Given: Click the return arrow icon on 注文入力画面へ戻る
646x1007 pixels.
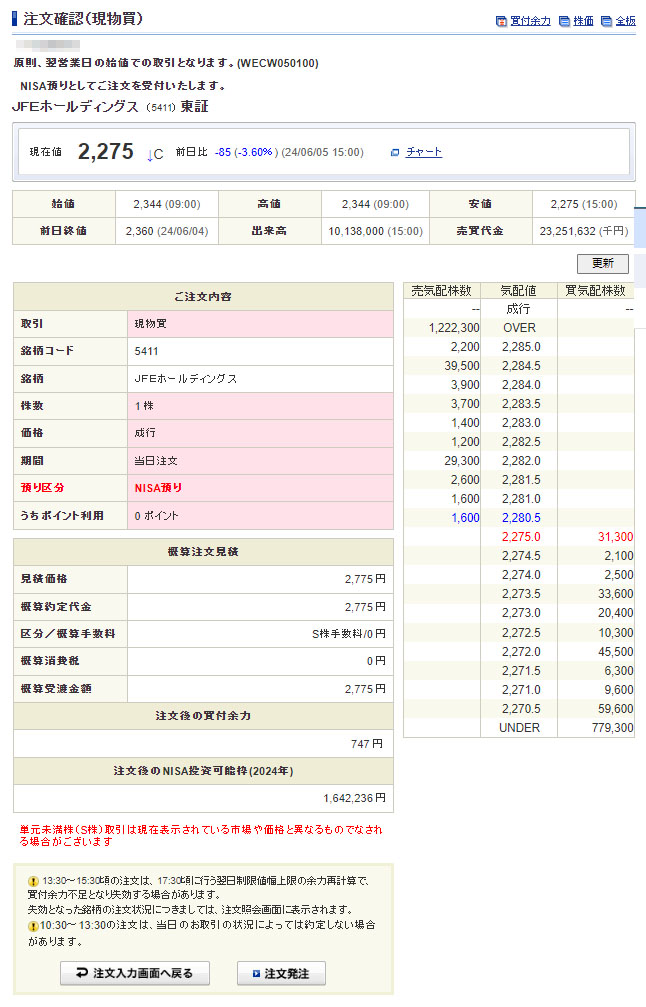Looking at the screenshot, I should [x=79, y=973].
